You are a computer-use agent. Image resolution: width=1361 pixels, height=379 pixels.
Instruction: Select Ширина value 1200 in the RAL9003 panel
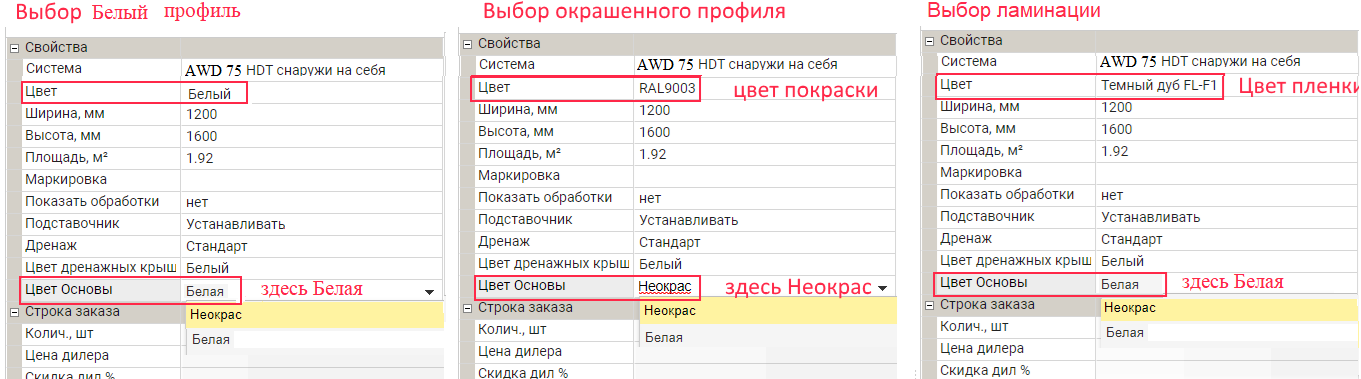655,110
